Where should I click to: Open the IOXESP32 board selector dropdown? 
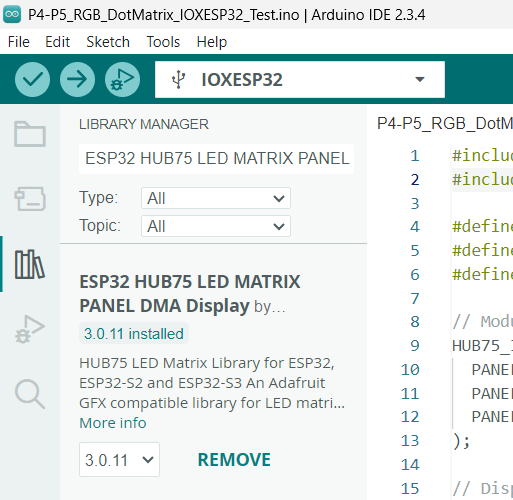click(300, 79)
